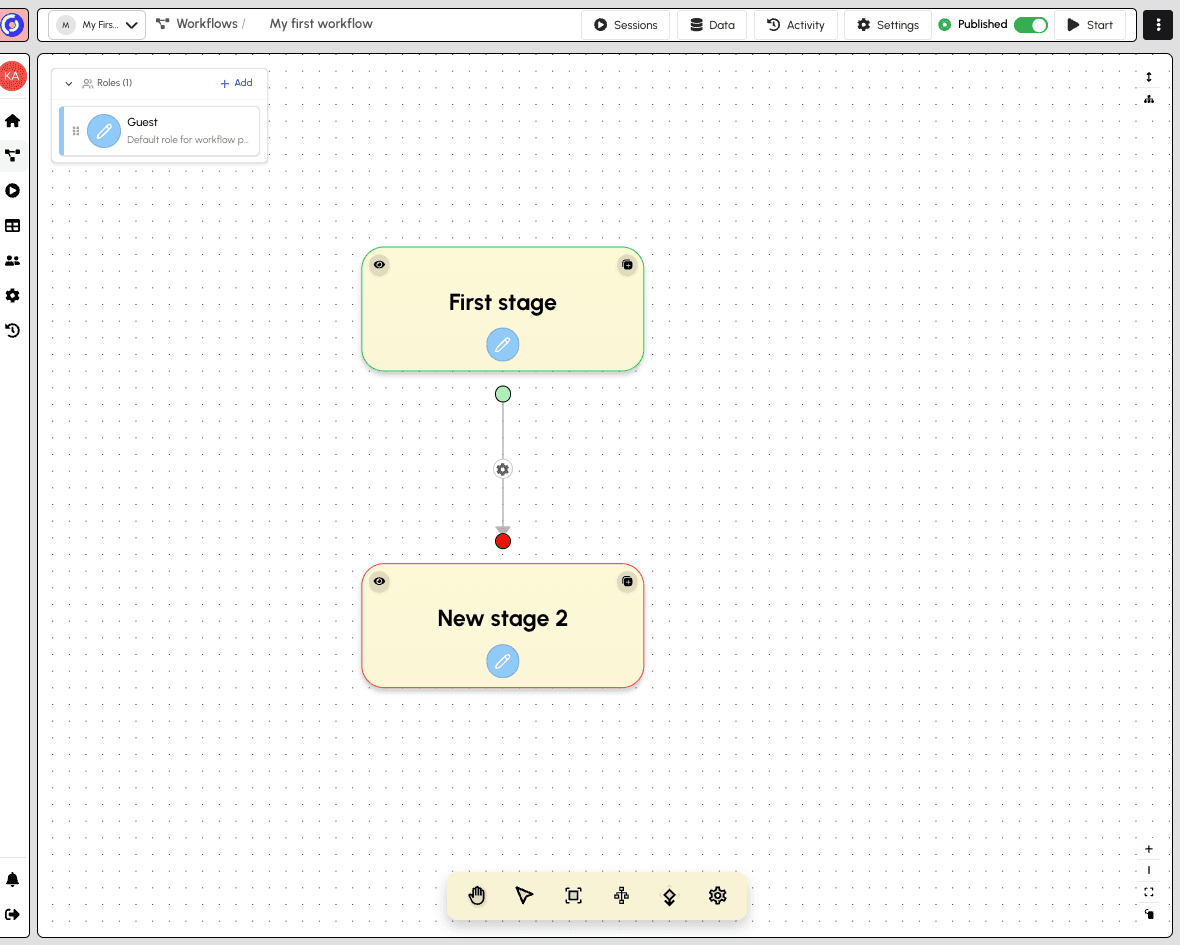1193x945 pixels.
Task: Toggle visibility eye on New stage 2
Action: (379, 581)
